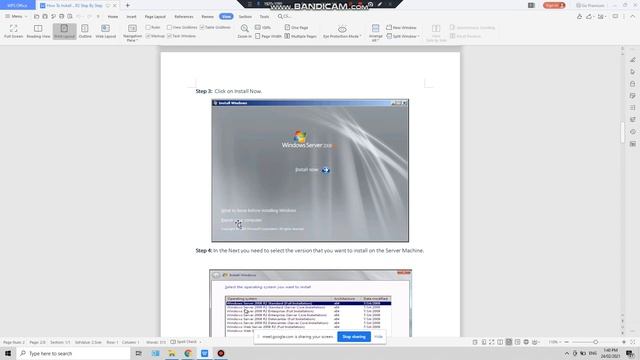Toggle the Markup checkbox

[155, 36]
